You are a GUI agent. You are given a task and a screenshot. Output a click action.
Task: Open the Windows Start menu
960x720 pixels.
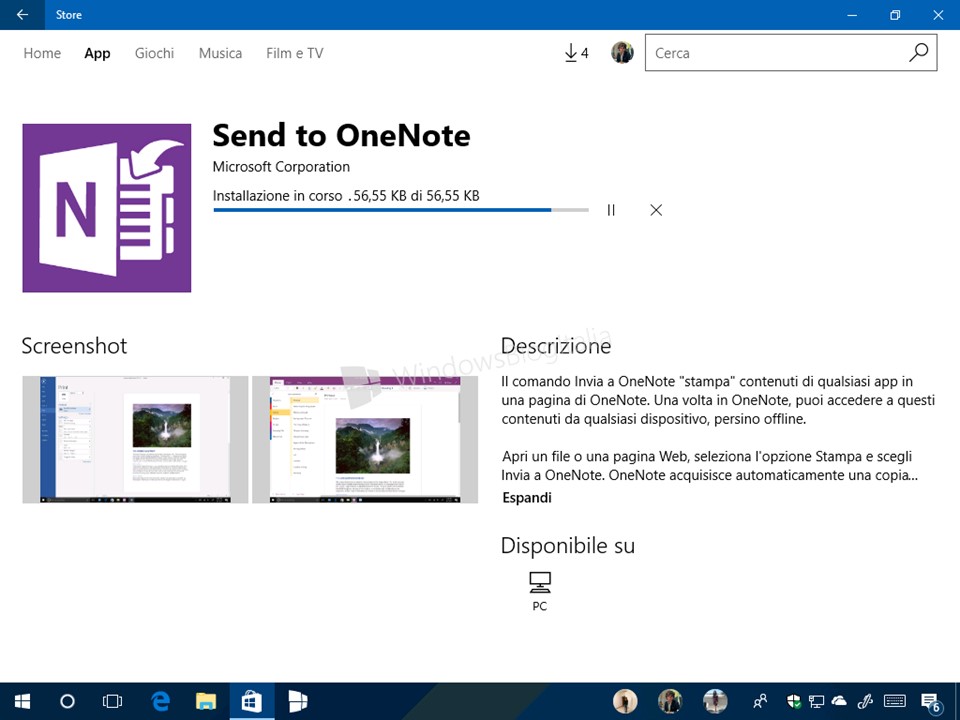pyautogui.click(x=22, y=702)
